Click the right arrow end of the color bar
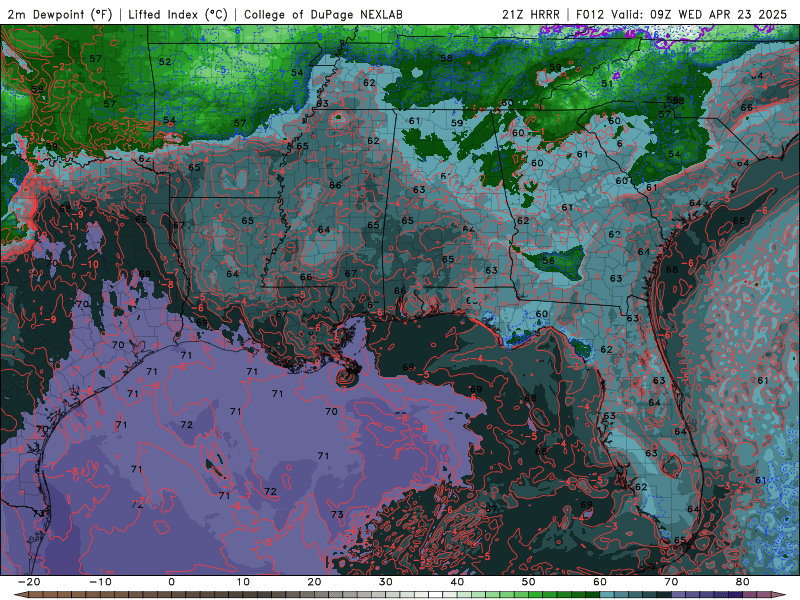This screenshot has width=800, height=600. [779, 595]
